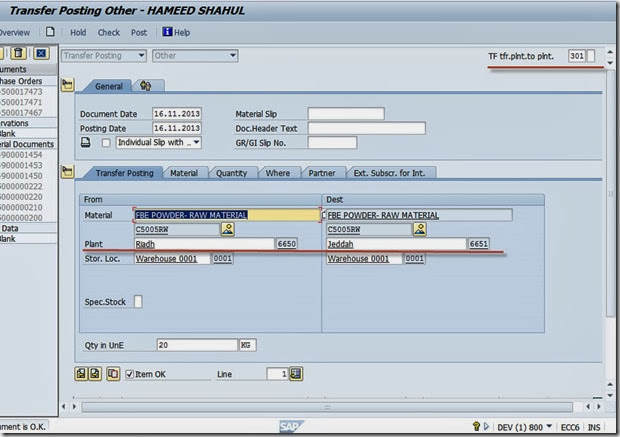This screenshot has width=620, height=437.
Task: Open purchase order 500017471 in left list
Action: [x=21, y=102]
